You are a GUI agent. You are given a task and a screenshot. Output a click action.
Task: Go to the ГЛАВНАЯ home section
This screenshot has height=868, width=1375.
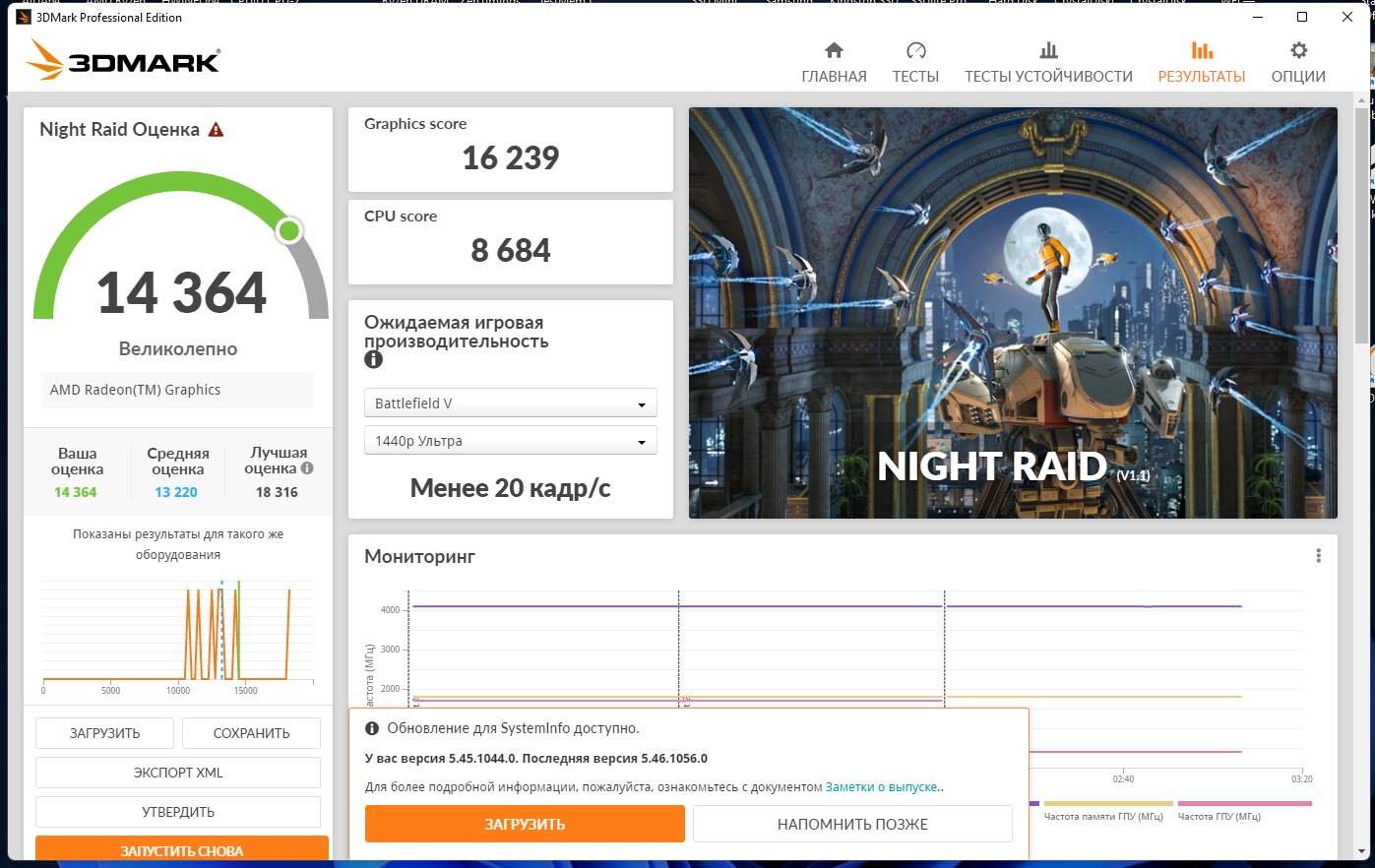[x=834, y=63]
